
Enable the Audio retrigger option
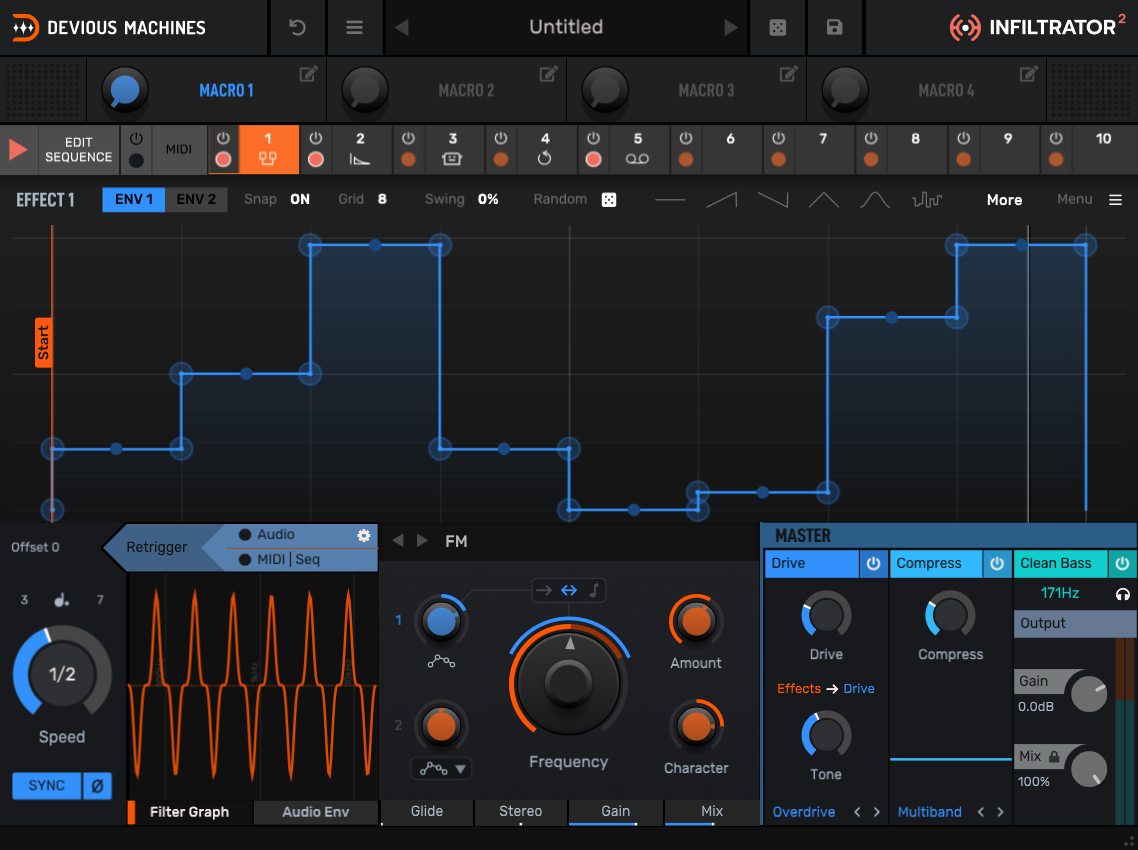(x=245, y=535)
